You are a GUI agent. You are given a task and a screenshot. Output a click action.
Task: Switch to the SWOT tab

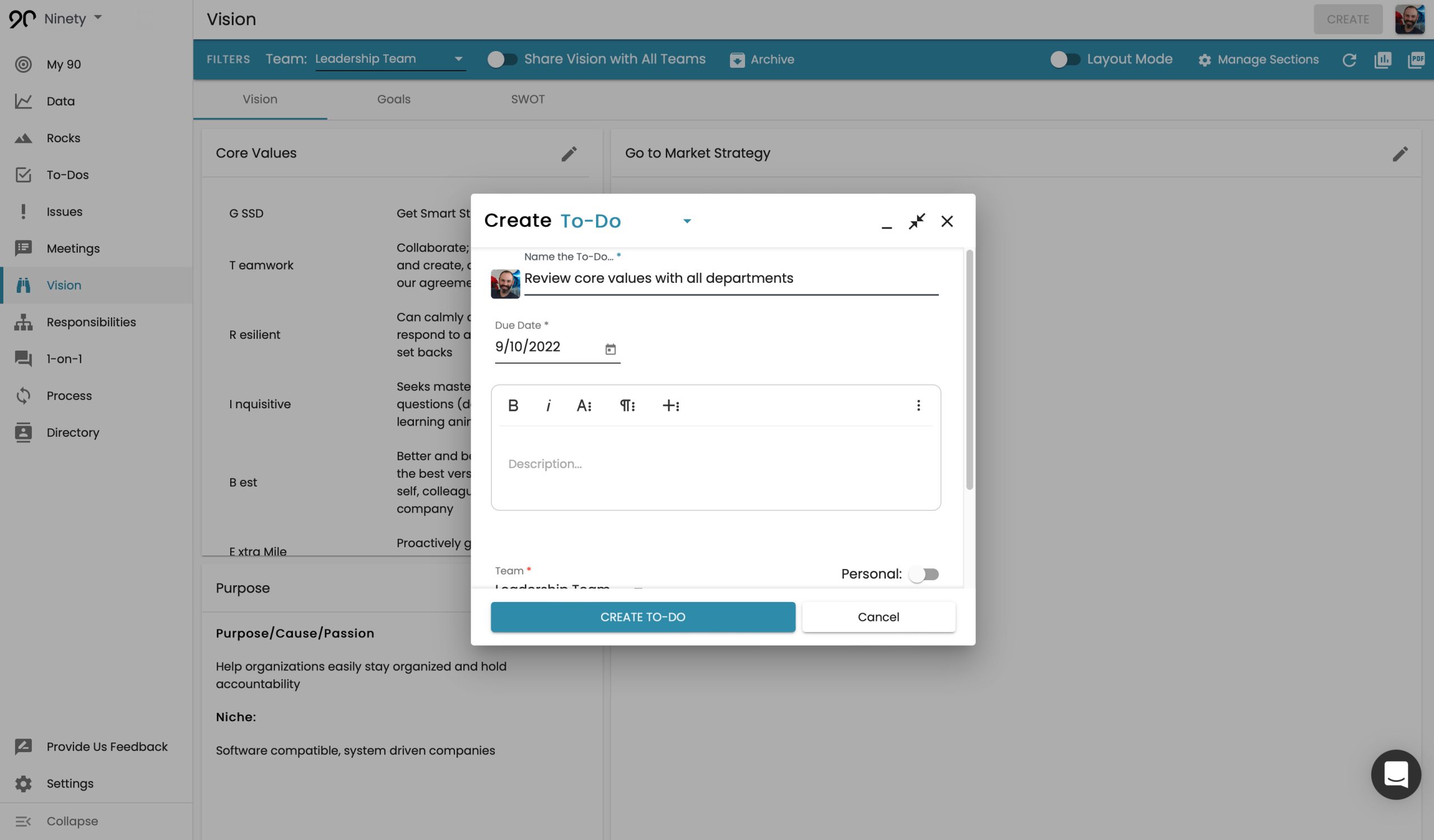click(528, 100)
